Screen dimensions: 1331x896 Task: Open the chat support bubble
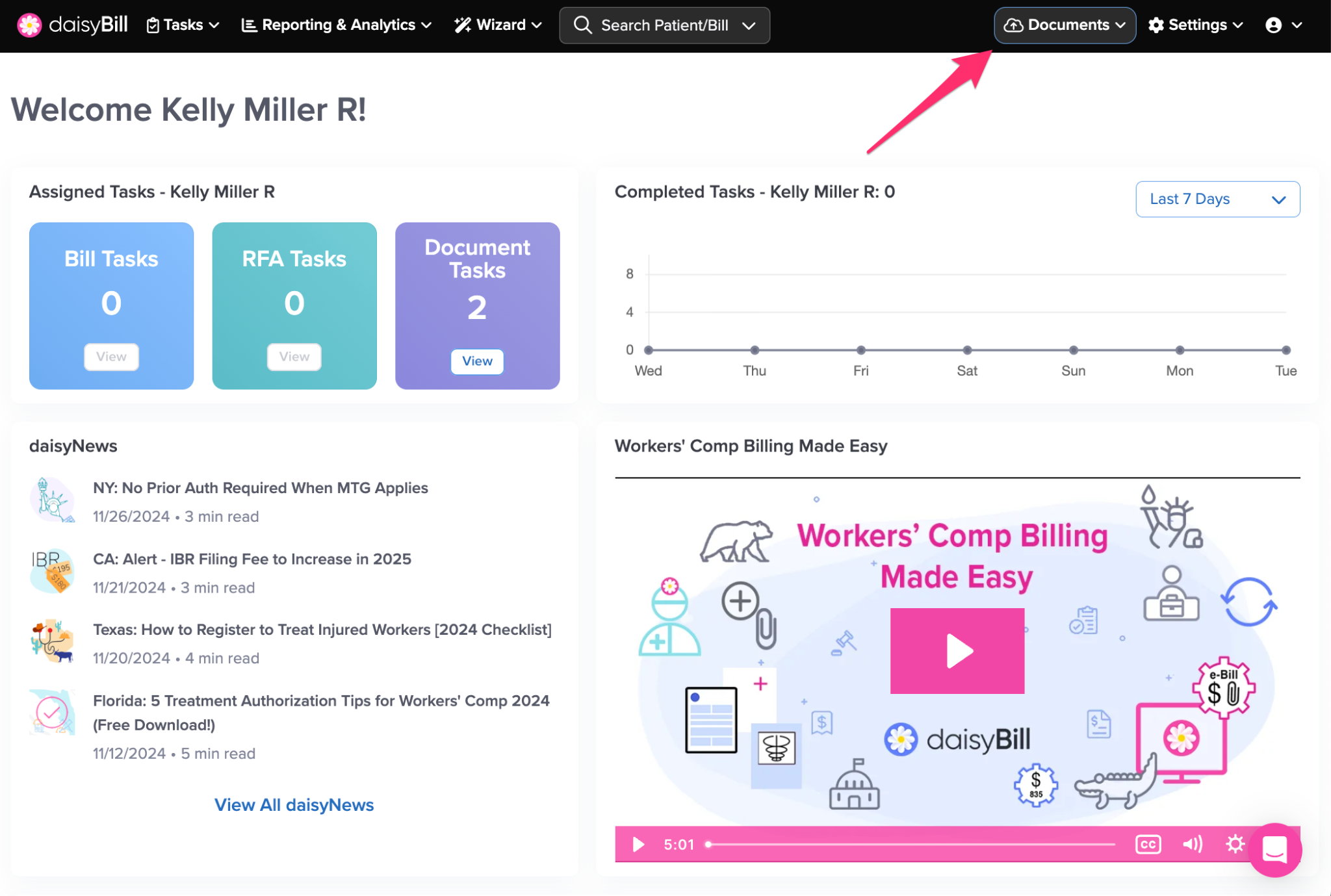pos(1274,849)
